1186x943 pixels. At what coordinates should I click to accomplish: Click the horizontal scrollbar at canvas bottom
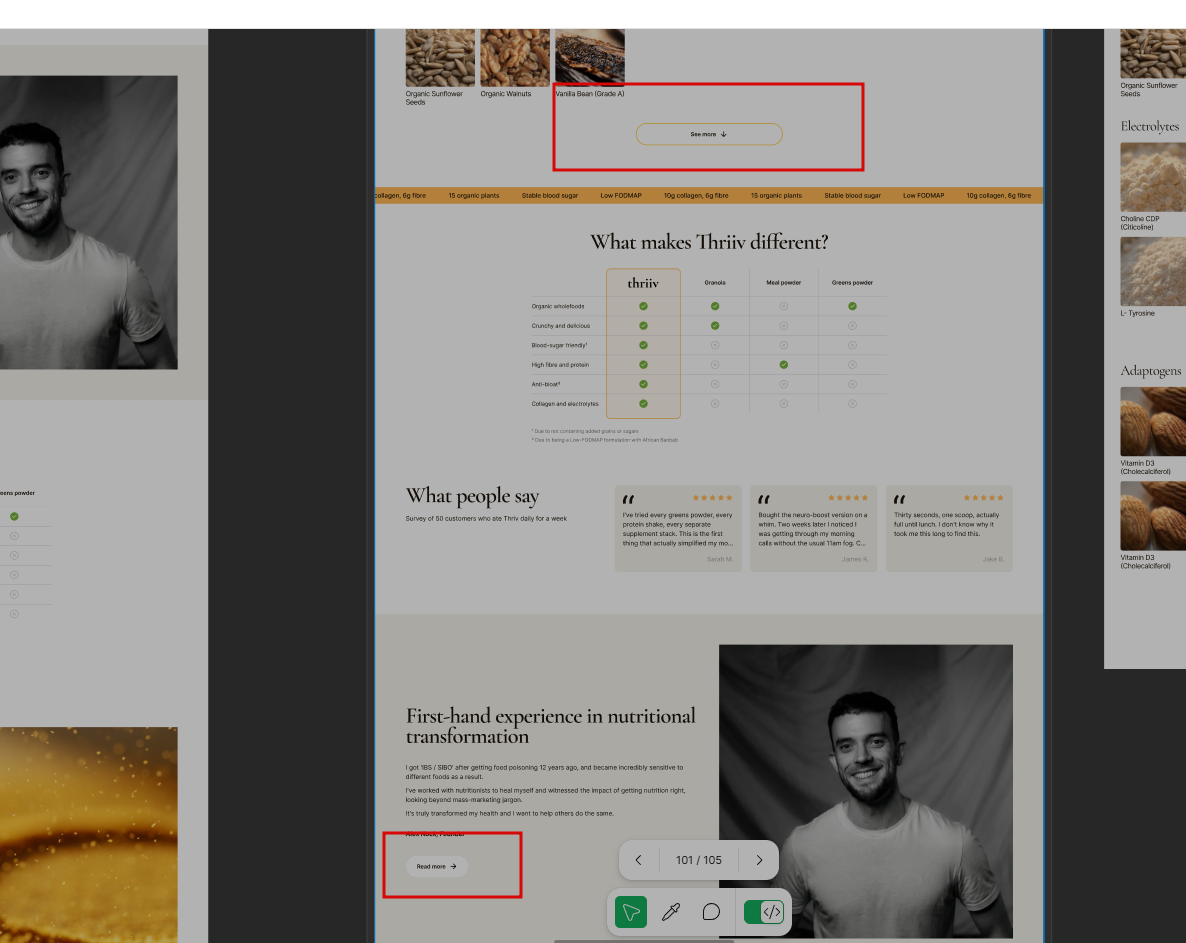[644, 941]
